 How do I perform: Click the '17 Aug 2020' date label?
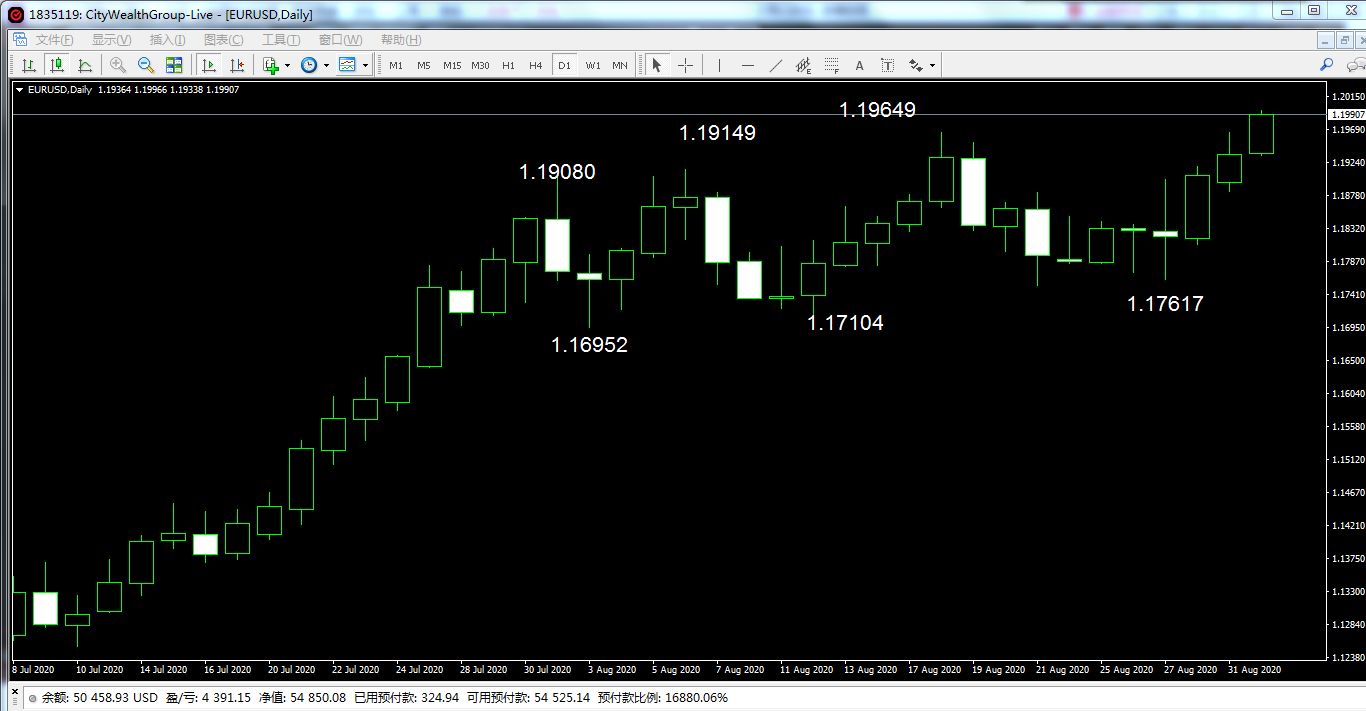coord(933,669)
